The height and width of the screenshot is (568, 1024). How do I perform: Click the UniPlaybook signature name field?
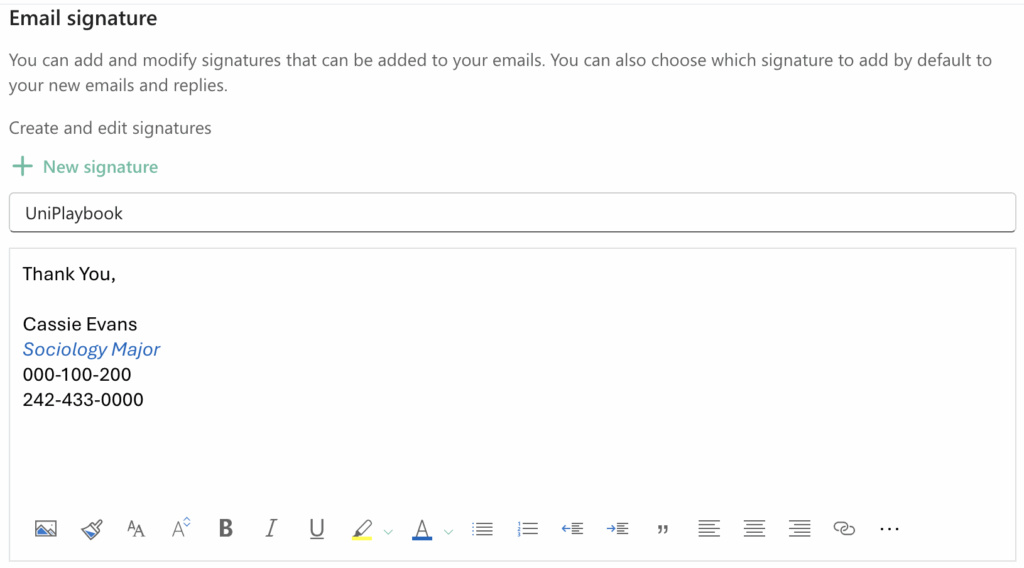click(512, 213)
